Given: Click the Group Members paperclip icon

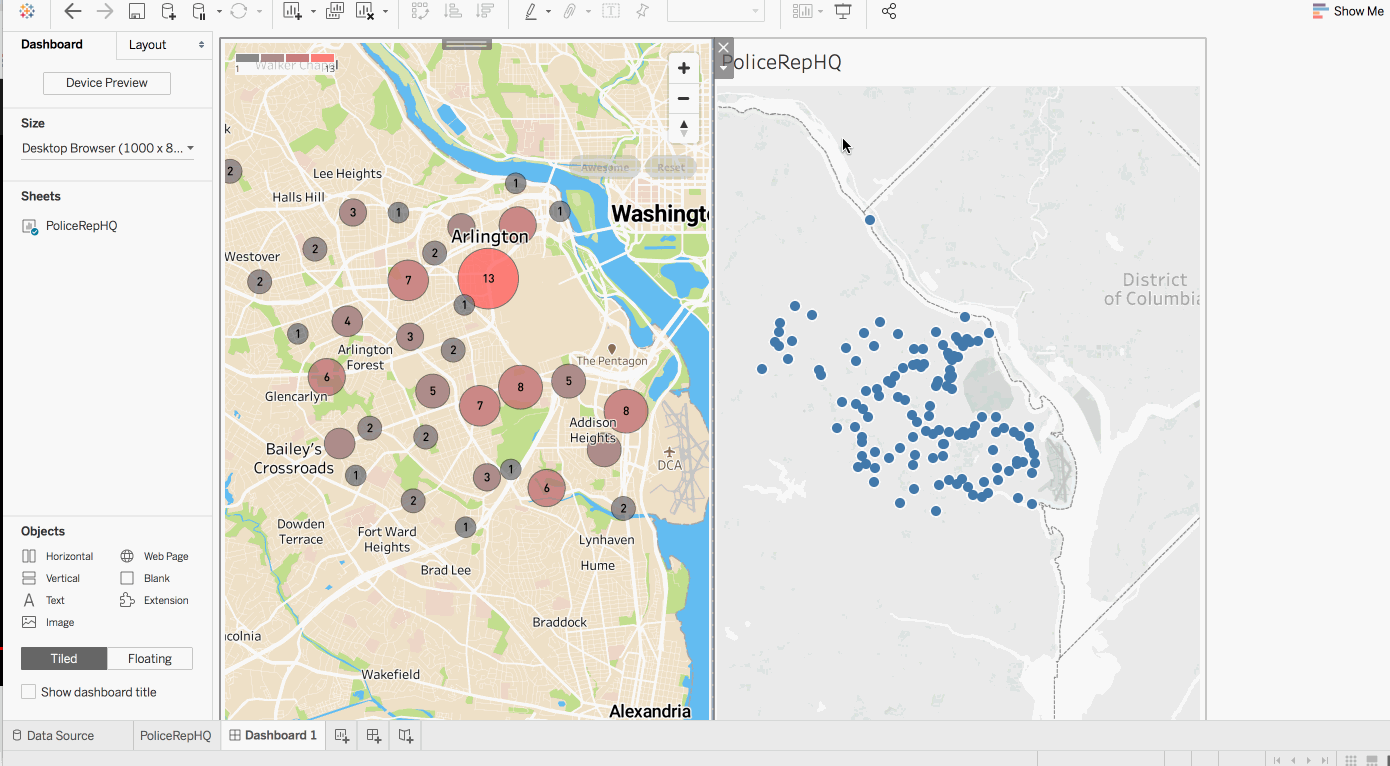Looking at the screenshot, I should point(569,11).
